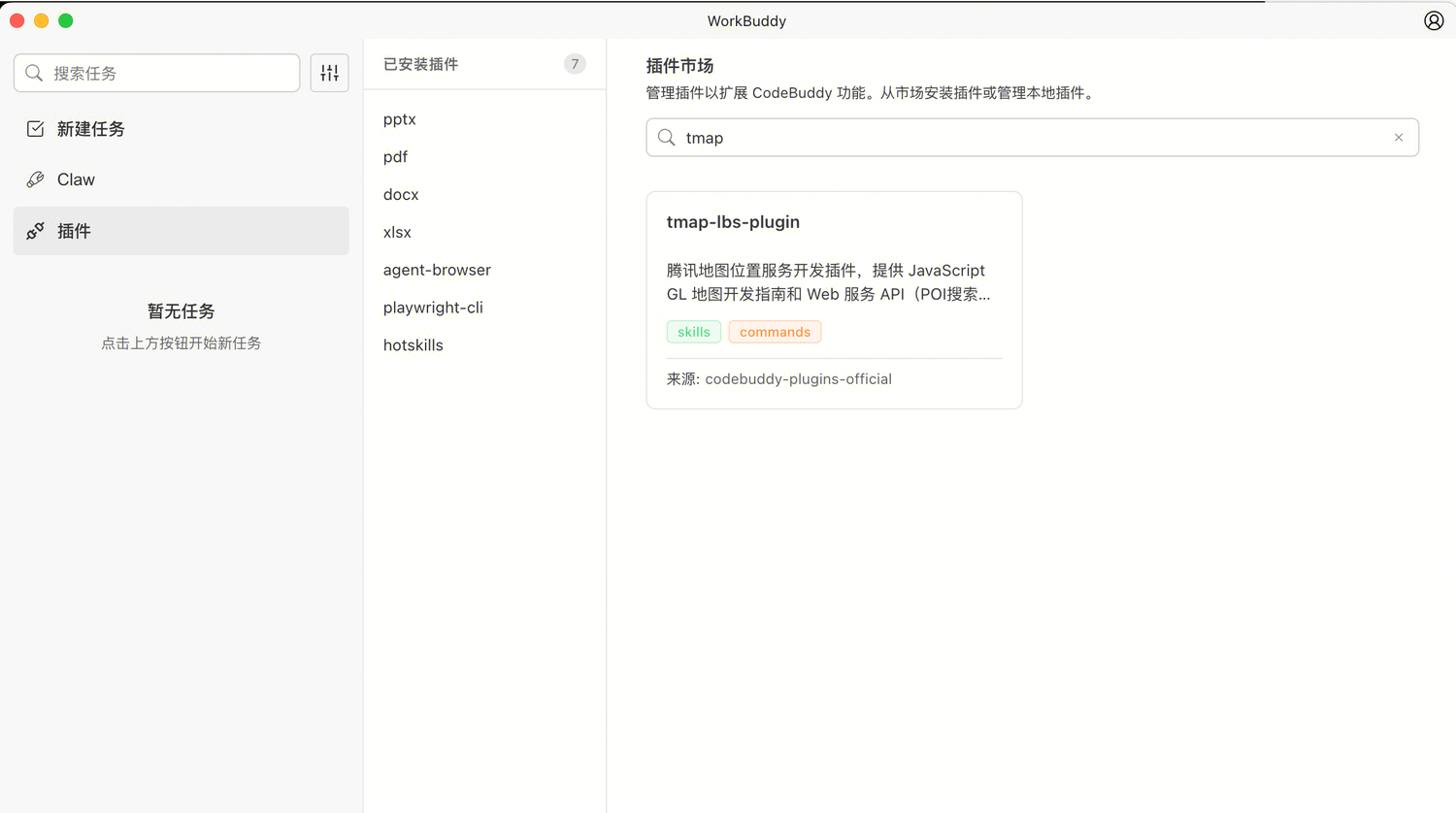
Task: Click the orange commands tag
Action: 775,332
